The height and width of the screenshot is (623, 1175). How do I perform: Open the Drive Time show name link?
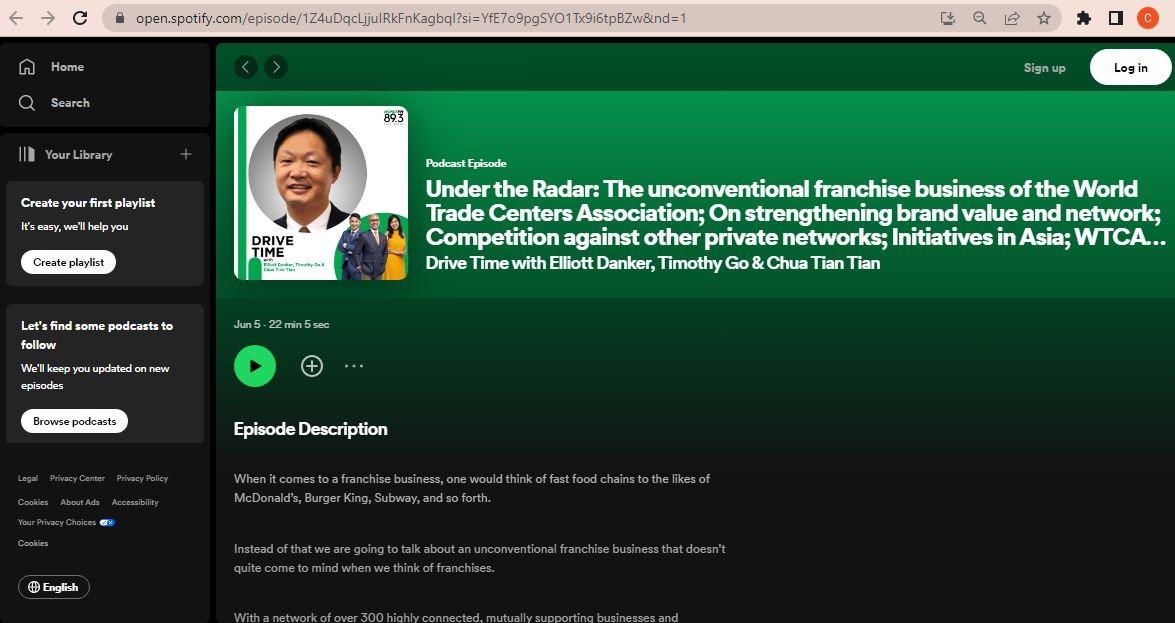click(x=653, y=263)
